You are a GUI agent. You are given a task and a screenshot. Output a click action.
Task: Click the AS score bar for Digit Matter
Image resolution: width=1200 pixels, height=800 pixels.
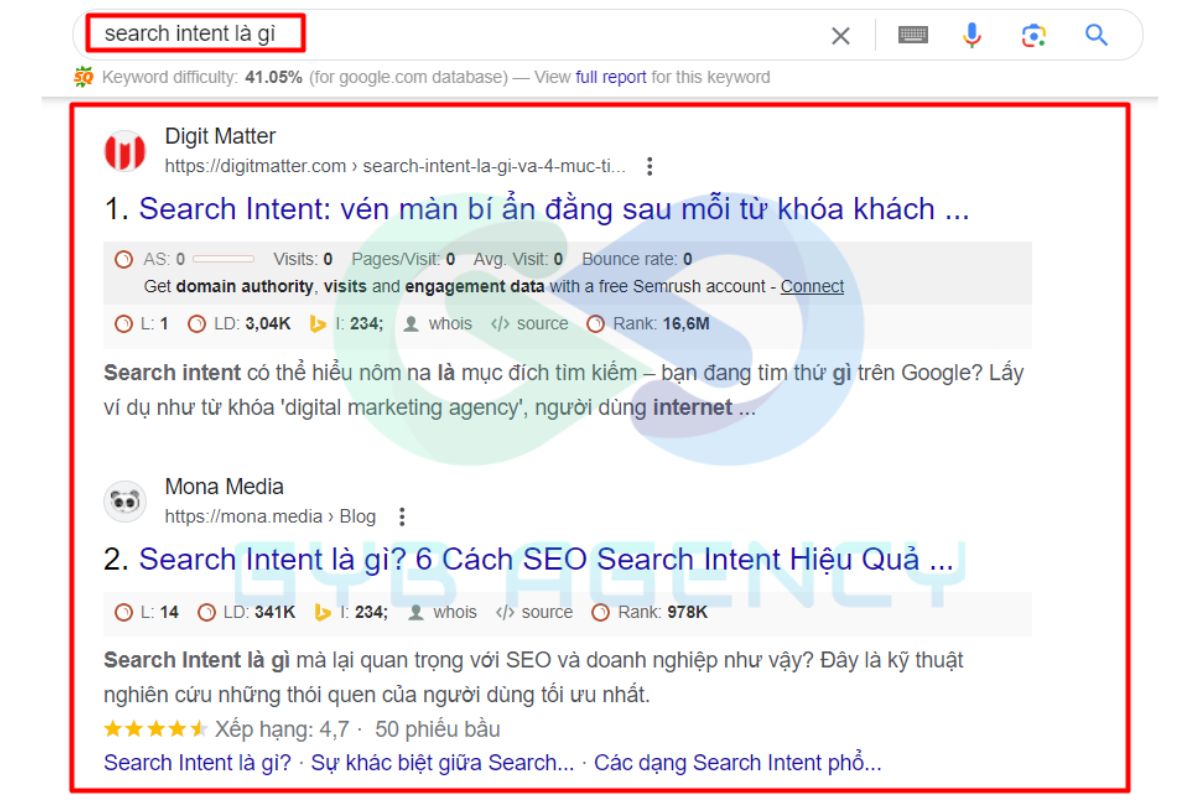coord(223,259)
